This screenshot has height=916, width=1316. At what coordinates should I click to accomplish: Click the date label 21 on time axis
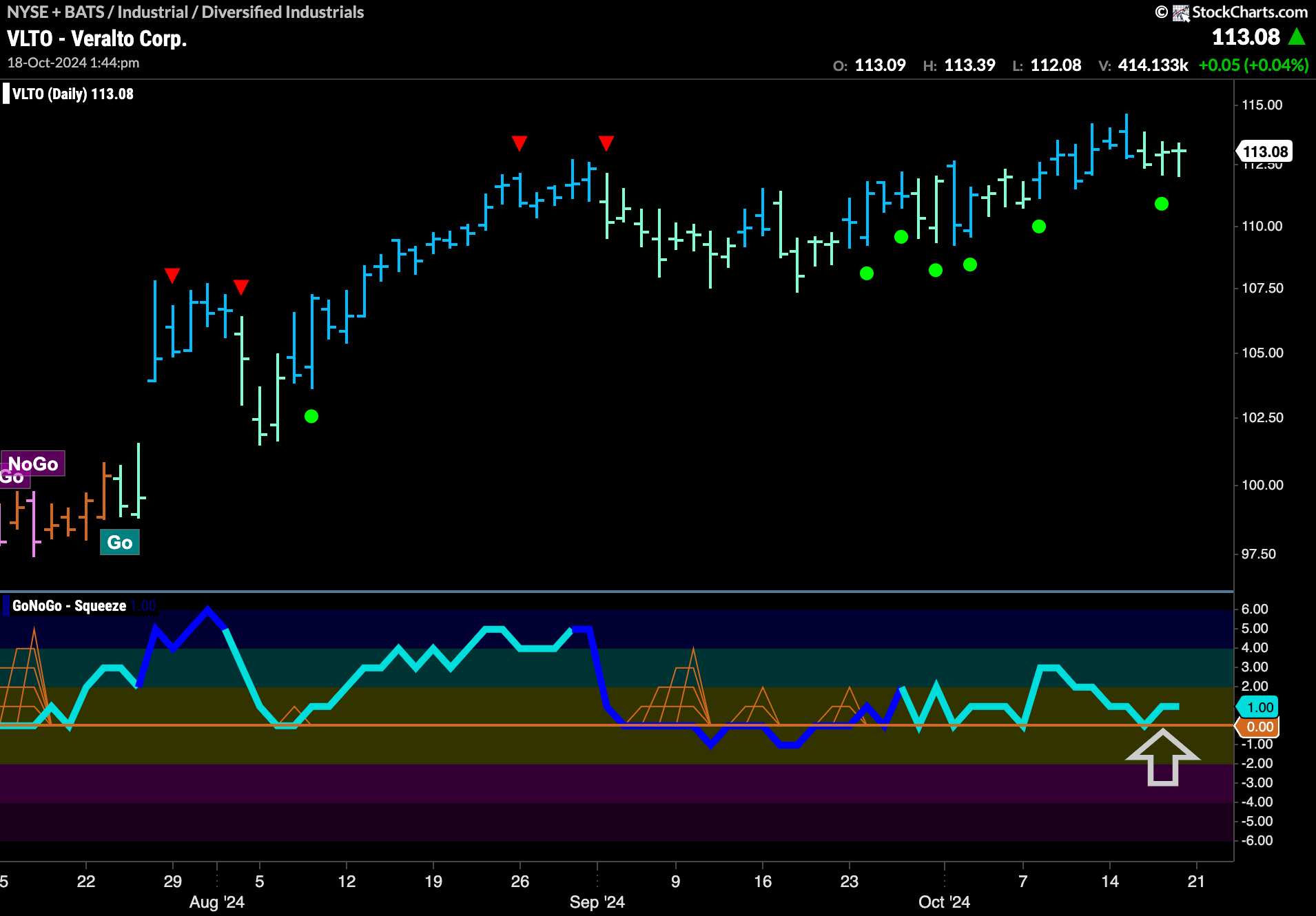[x=1197, y=882]
